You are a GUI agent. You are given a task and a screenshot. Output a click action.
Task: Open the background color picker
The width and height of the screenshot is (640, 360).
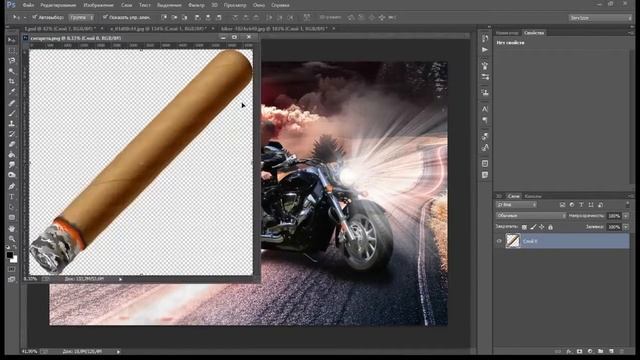point(15,259)
